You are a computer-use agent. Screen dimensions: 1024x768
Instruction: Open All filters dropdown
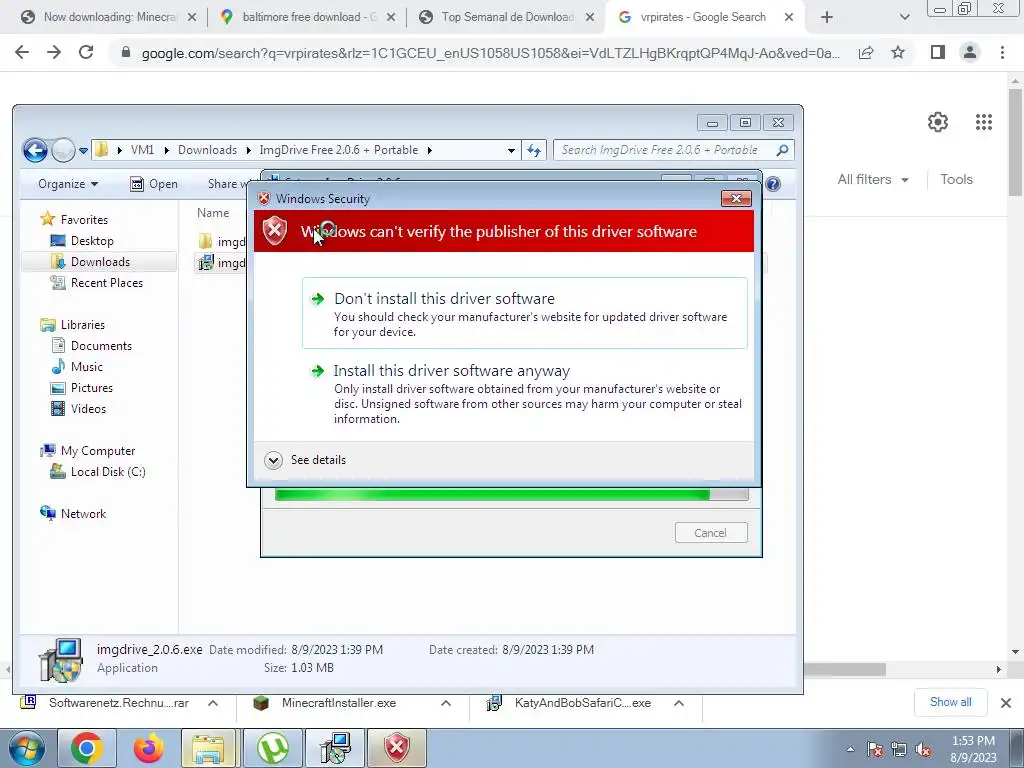[872, 179]
